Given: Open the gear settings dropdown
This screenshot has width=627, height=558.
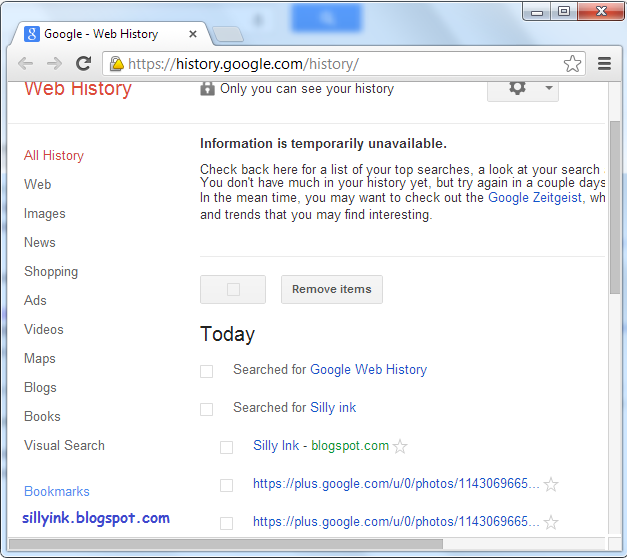Looking at the screenshot, I should pos(523,90).
